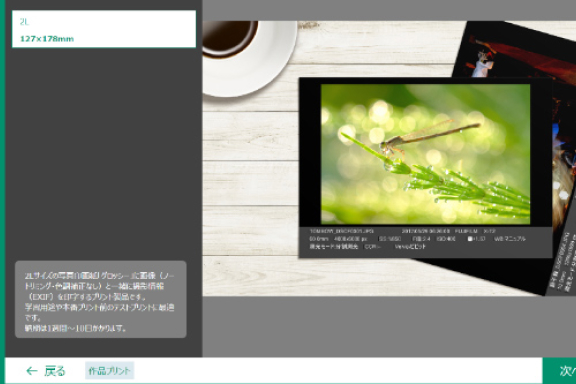Click the dragonfly photo in the preview
Screen dimensions: 576x384
[x=425, y=154]
